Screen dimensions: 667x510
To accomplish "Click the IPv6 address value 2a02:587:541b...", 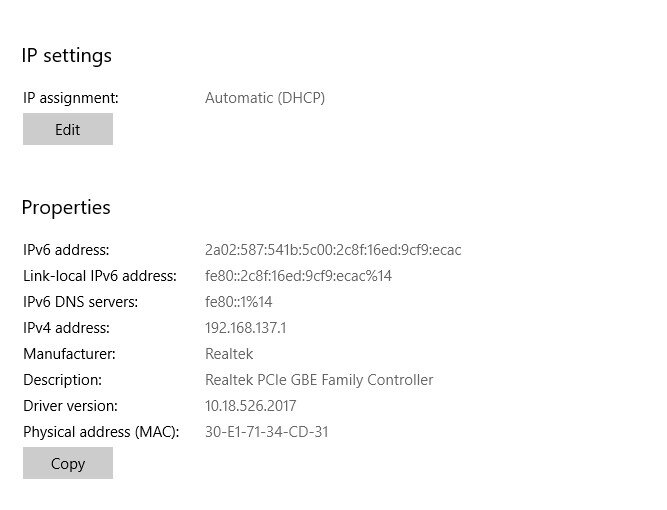I will [x=333, y=250].
